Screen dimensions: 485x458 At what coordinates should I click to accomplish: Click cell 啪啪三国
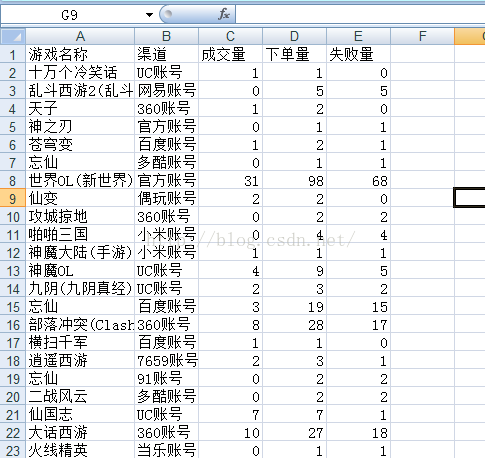[80, 234]
